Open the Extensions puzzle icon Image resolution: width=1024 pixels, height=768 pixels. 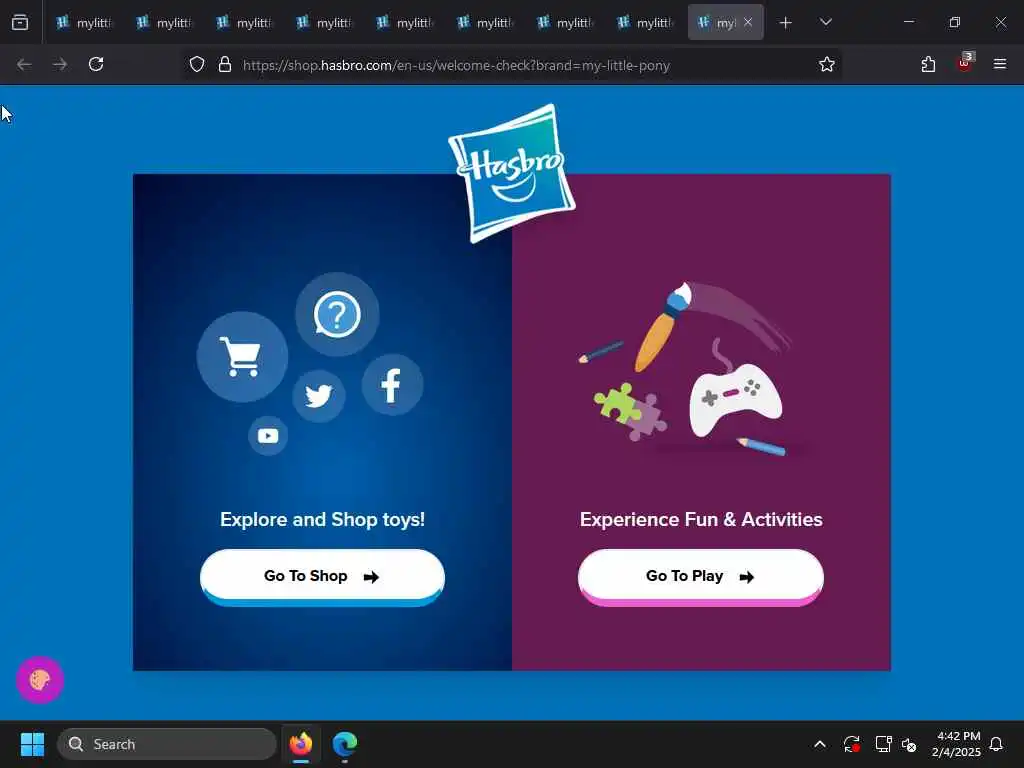[x=928, y=64]
